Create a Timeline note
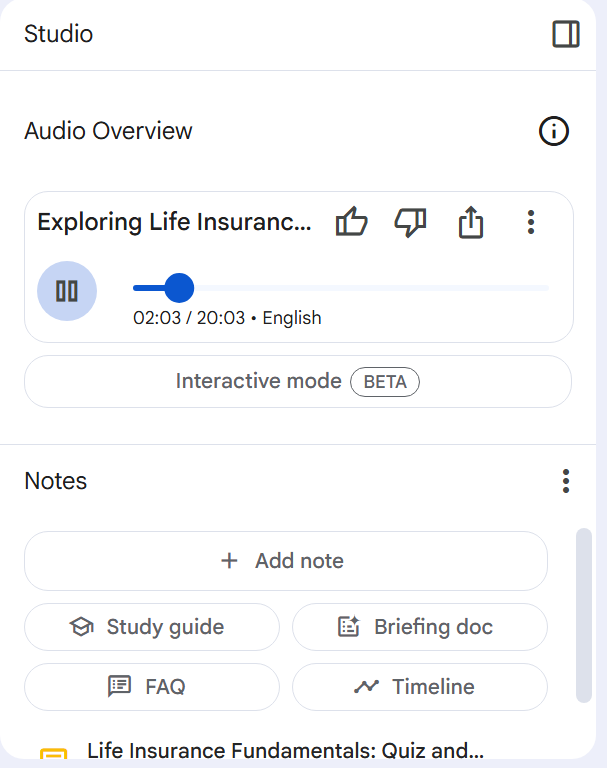Viewport: 607px width, 768px height. [420, 687]
